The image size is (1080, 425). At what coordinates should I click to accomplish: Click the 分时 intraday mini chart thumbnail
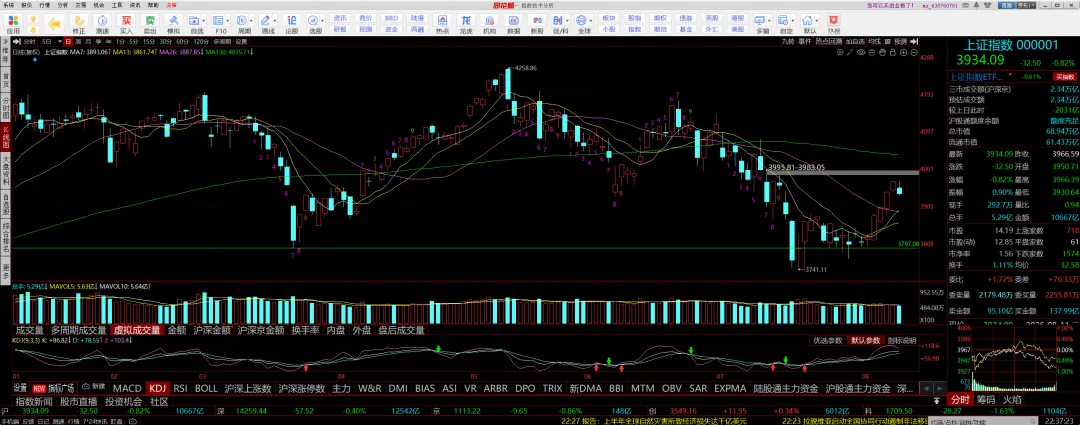(x=1014, y=358)
